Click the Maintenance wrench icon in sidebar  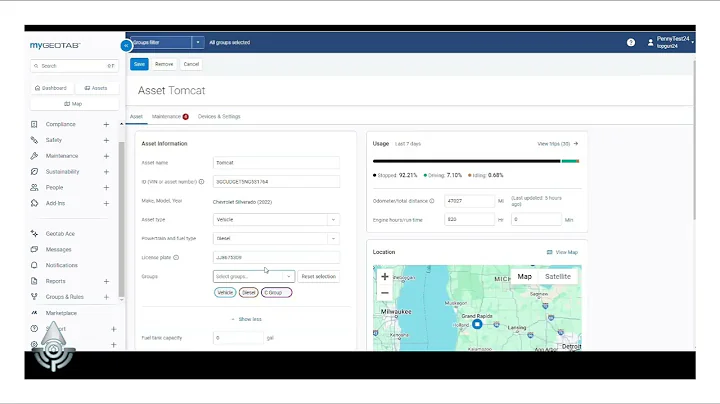34,156
